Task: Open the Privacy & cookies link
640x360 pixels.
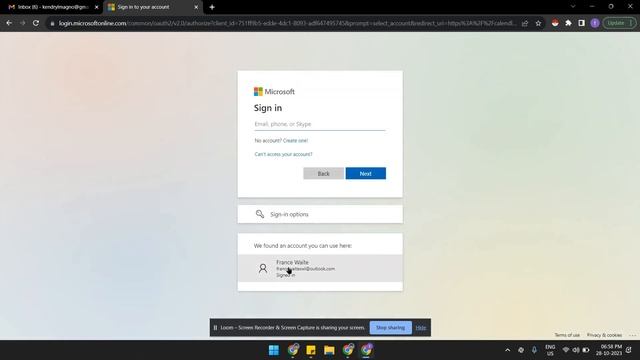Action: pyautogui.click(x=604, y=335)
